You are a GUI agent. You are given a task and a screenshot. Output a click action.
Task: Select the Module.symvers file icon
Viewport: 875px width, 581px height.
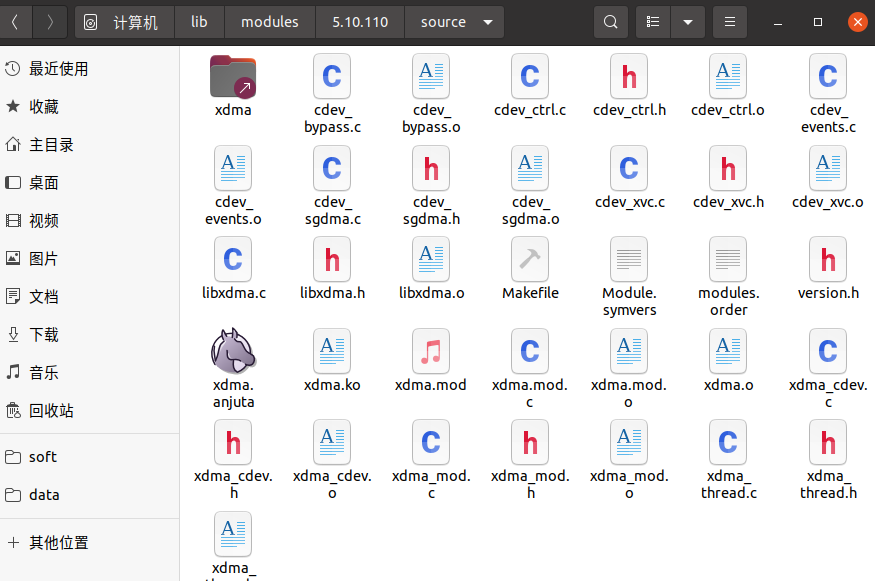coord(629,260)
